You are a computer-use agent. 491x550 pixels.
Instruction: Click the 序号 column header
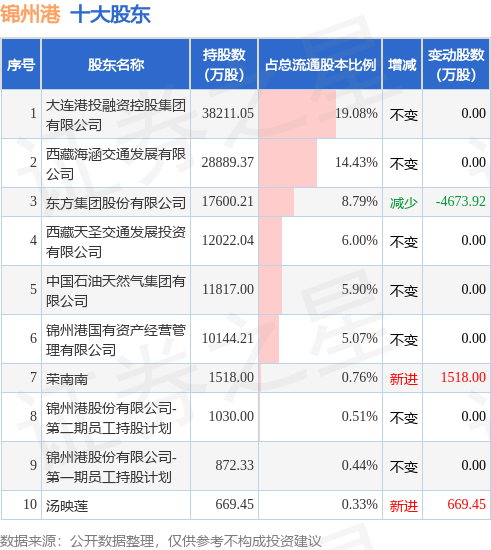pos(21,65)
